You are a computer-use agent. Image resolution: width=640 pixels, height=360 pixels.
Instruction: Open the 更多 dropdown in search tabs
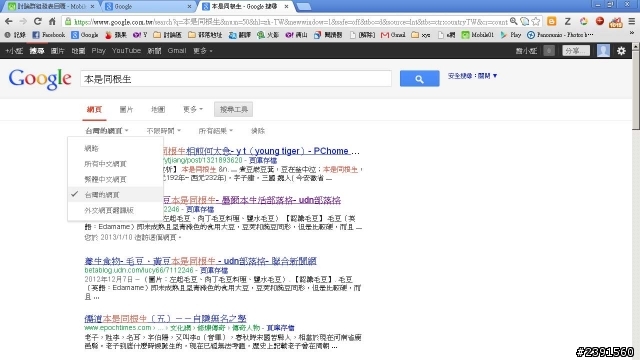(x=193, y=109)
